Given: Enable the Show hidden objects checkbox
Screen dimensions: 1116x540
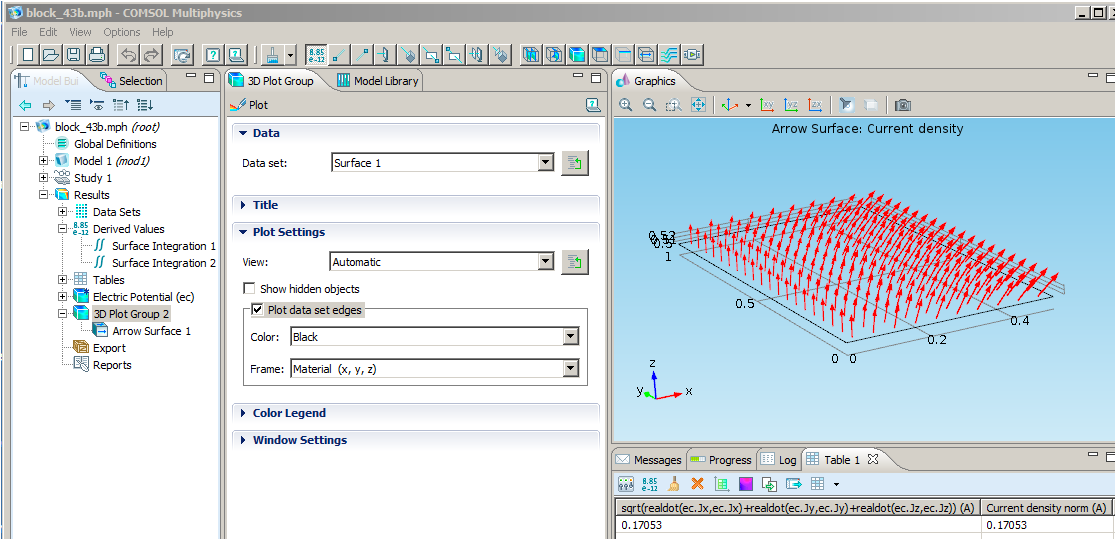Looking at the screenshot, I should [x=250, y=289].
